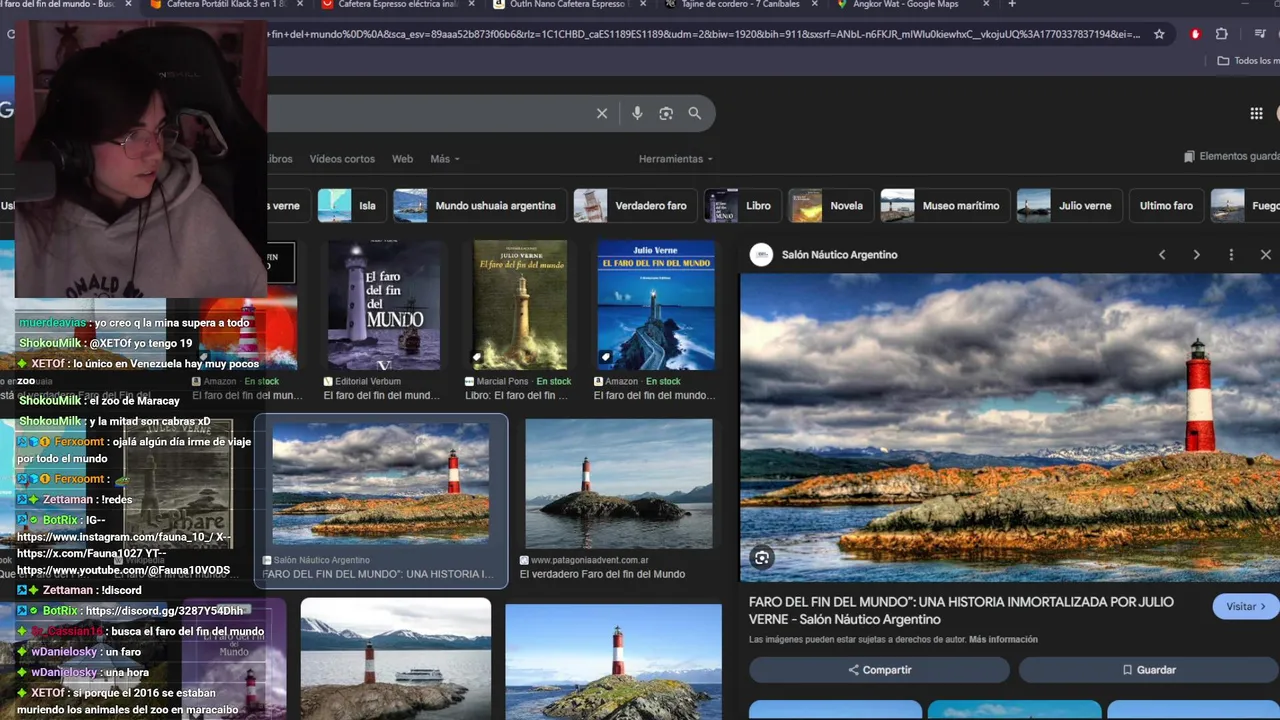The height and width of the screenshot is (720, 1280).
Task: Close the Angkor Wat Google Maps tab
Action: tap(986, 5)
